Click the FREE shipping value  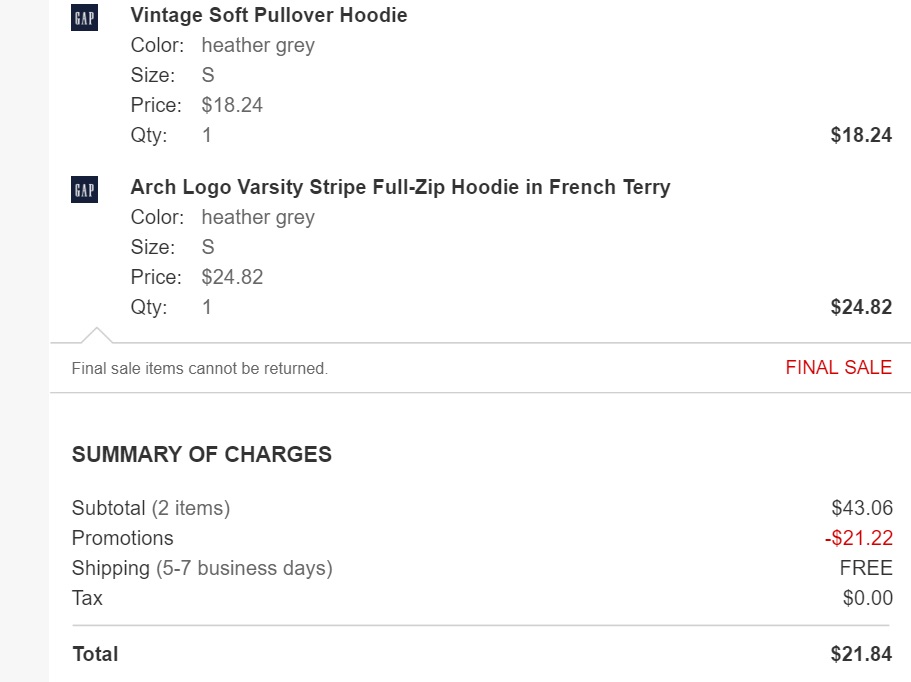(x=866, y=568)
